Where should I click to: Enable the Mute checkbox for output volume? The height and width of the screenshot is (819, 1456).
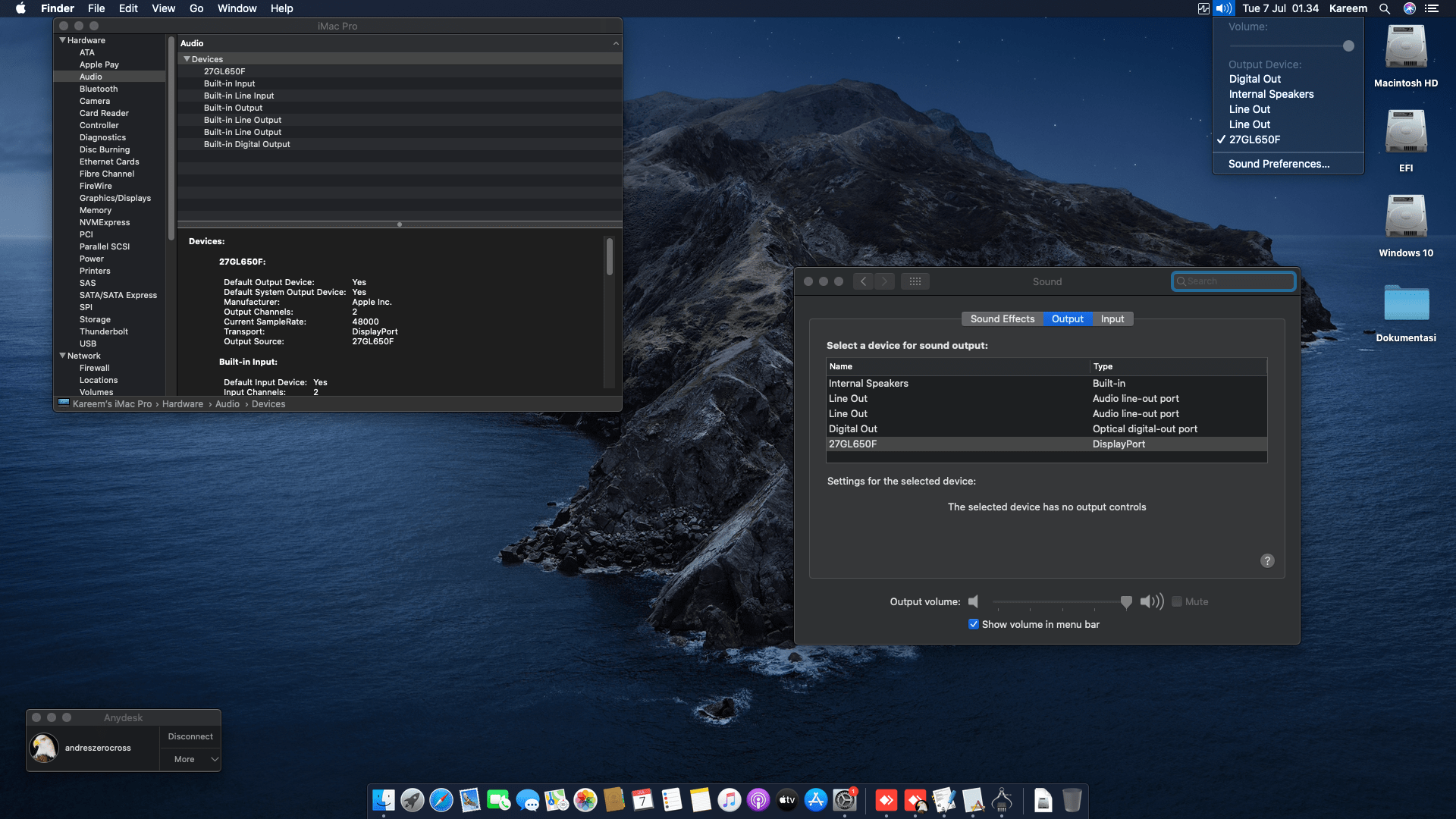point(1177,601)
